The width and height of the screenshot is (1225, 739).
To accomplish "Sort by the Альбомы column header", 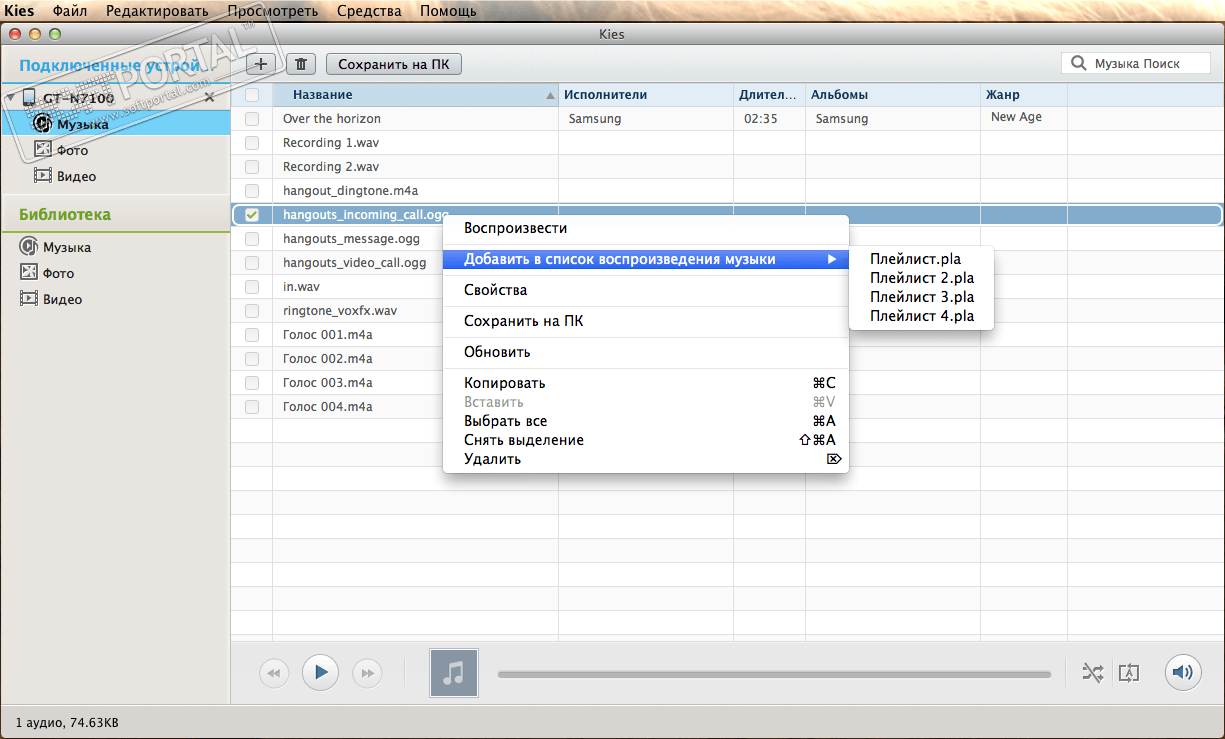I will coord(893,95).
